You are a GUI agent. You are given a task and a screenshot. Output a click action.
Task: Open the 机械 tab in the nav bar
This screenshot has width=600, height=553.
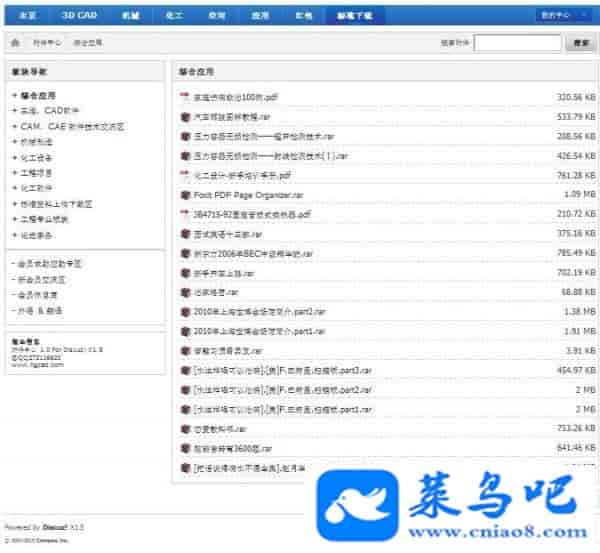[130, 15]
